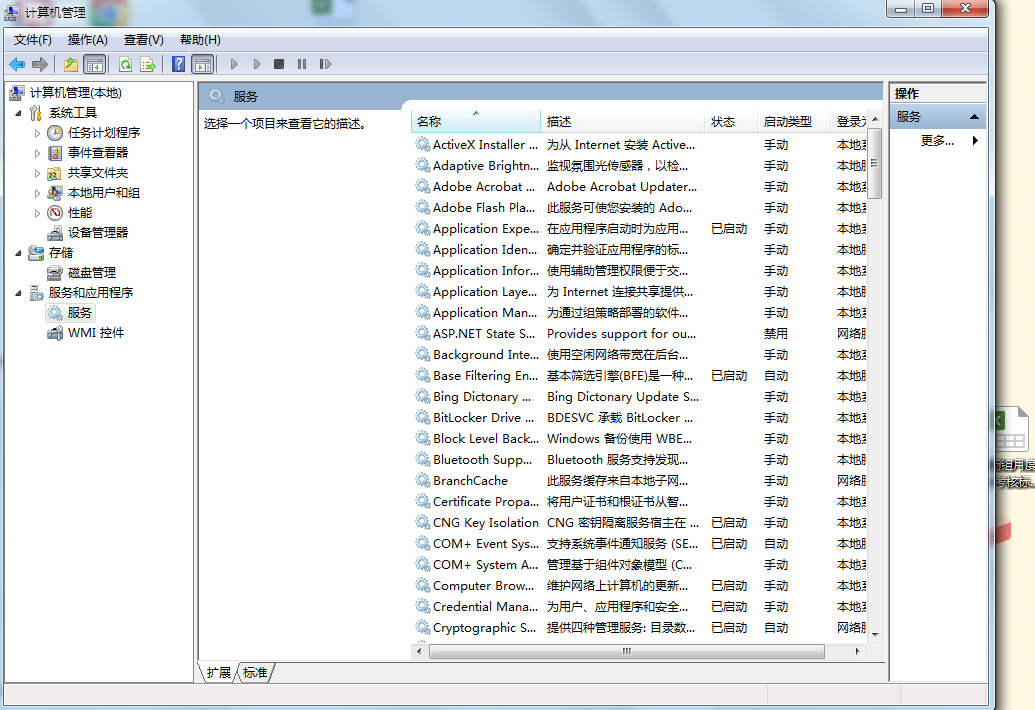Open the blue Help question-mark icon

pos(178,64)
